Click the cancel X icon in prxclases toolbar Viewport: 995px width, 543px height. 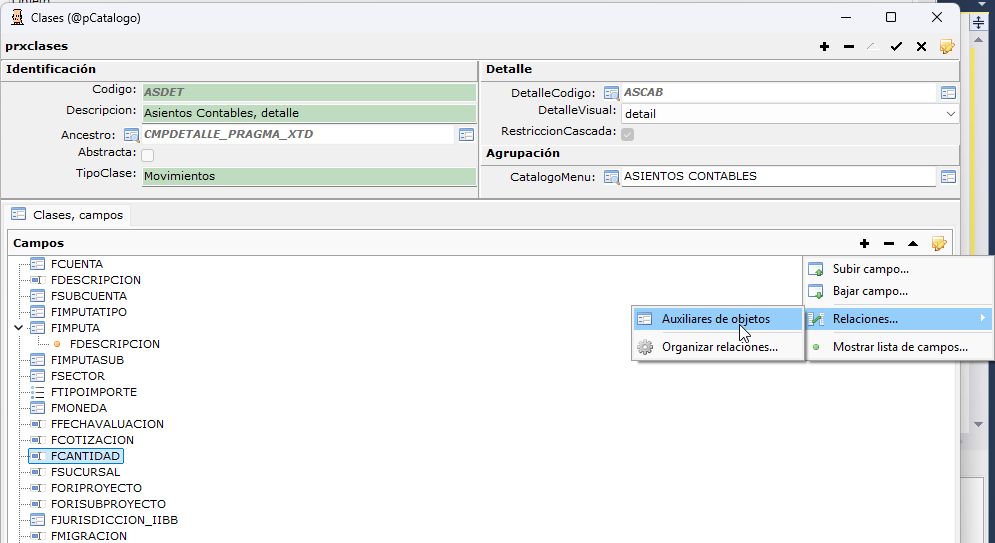(921, 46)
